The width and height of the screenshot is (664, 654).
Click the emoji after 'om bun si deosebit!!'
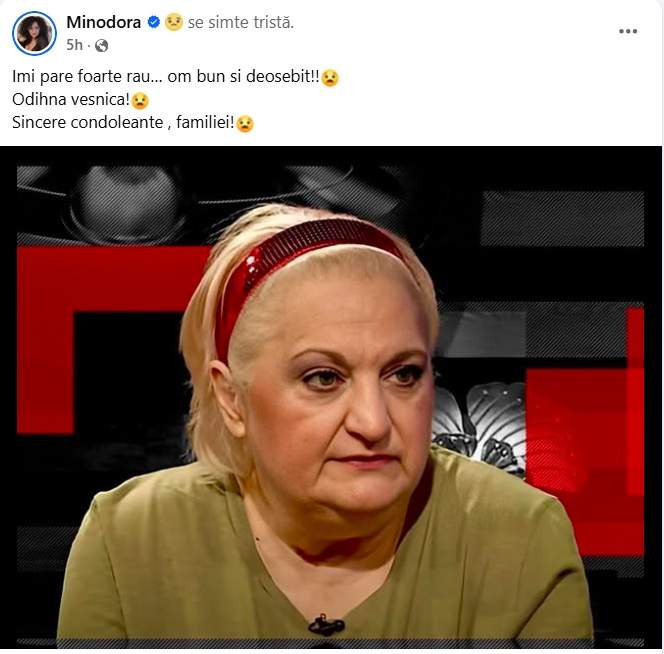pyautogui.click(x=330, y=78)
